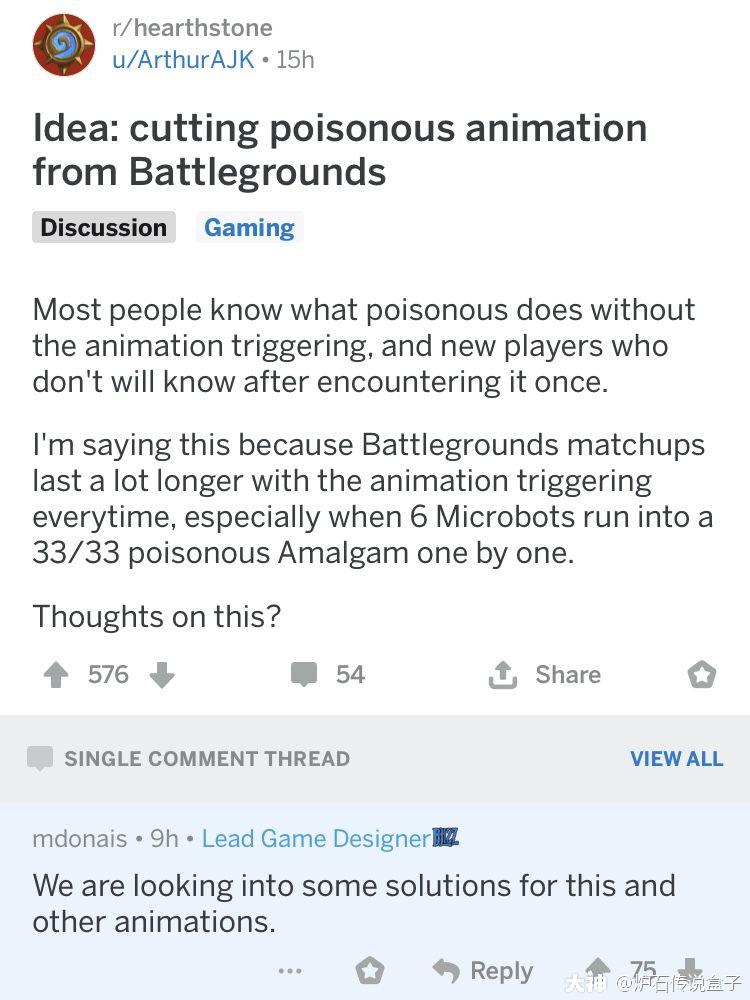Click VIEW ALL comments link
750x1000 pixels.
coord(677,758)
